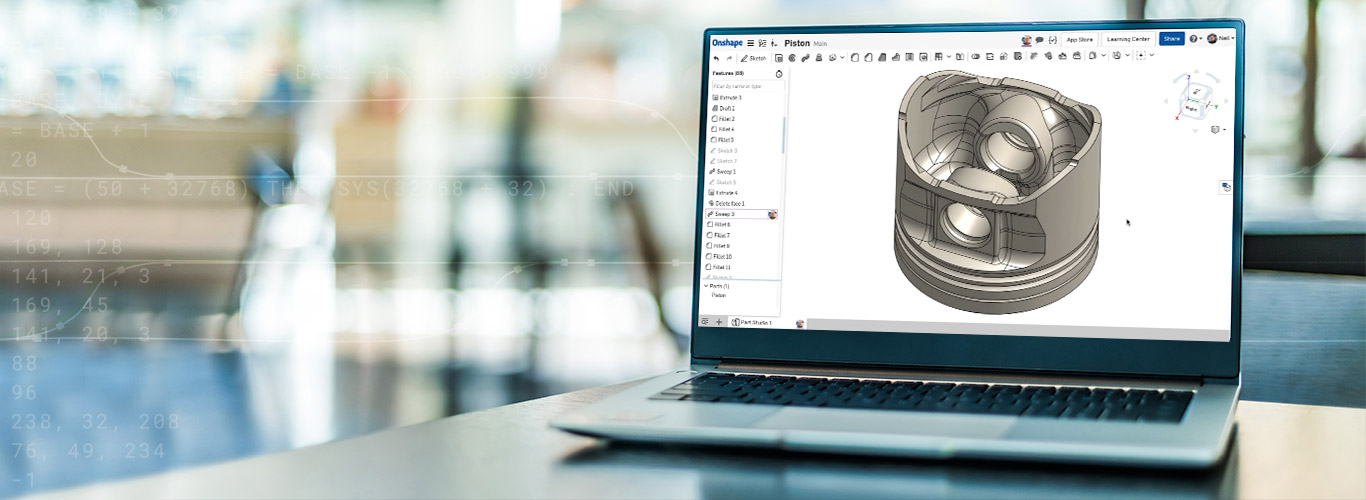Select Sweep 3 in the feature list

coord(723,214)
